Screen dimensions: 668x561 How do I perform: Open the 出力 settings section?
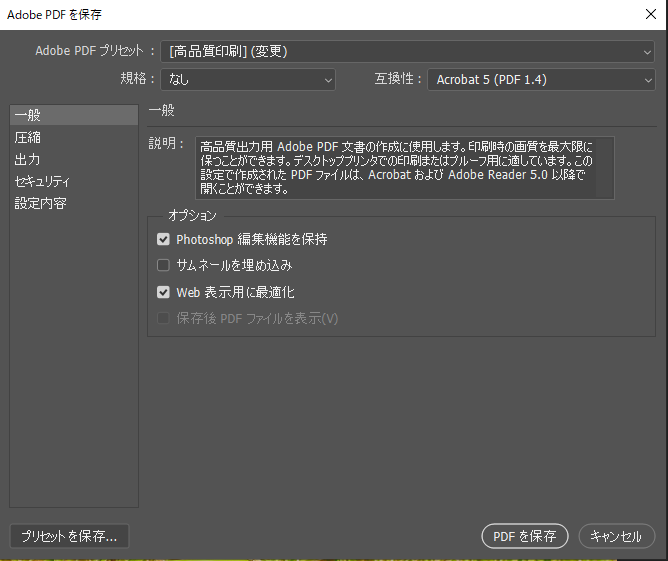point(28,160)
